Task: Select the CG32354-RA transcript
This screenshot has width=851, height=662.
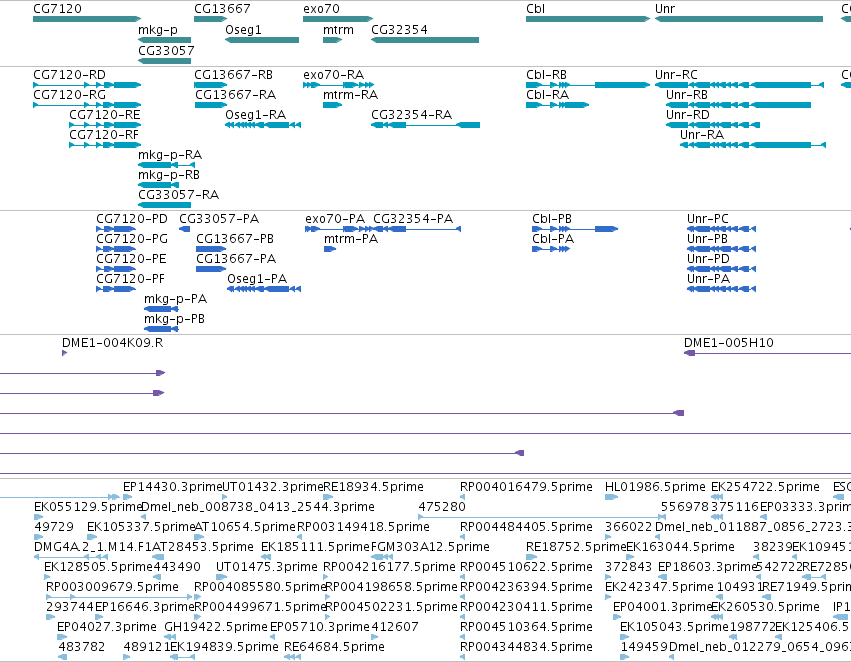Action: 426,125
